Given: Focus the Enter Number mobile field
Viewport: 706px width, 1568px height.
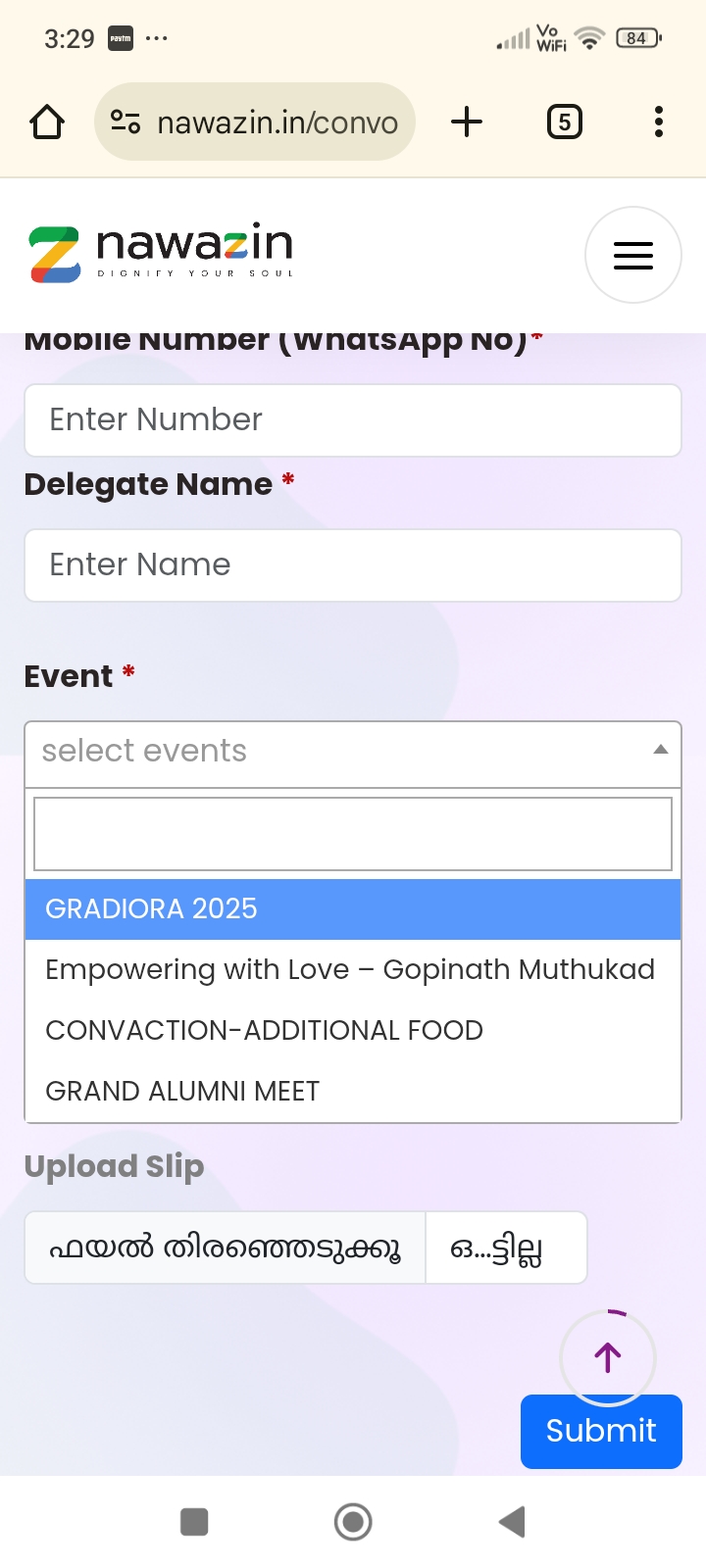Looking at the screenshot, I should coord(353,420).
